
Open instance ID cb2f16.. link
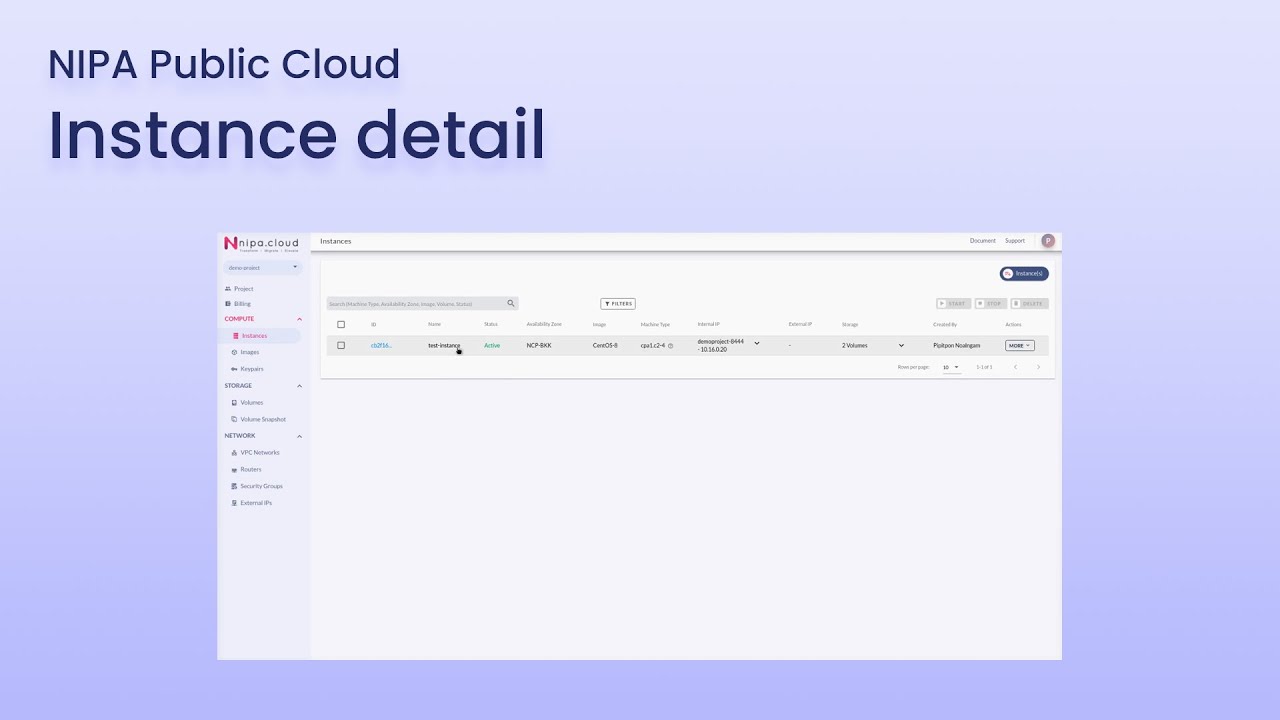[381, 346]
